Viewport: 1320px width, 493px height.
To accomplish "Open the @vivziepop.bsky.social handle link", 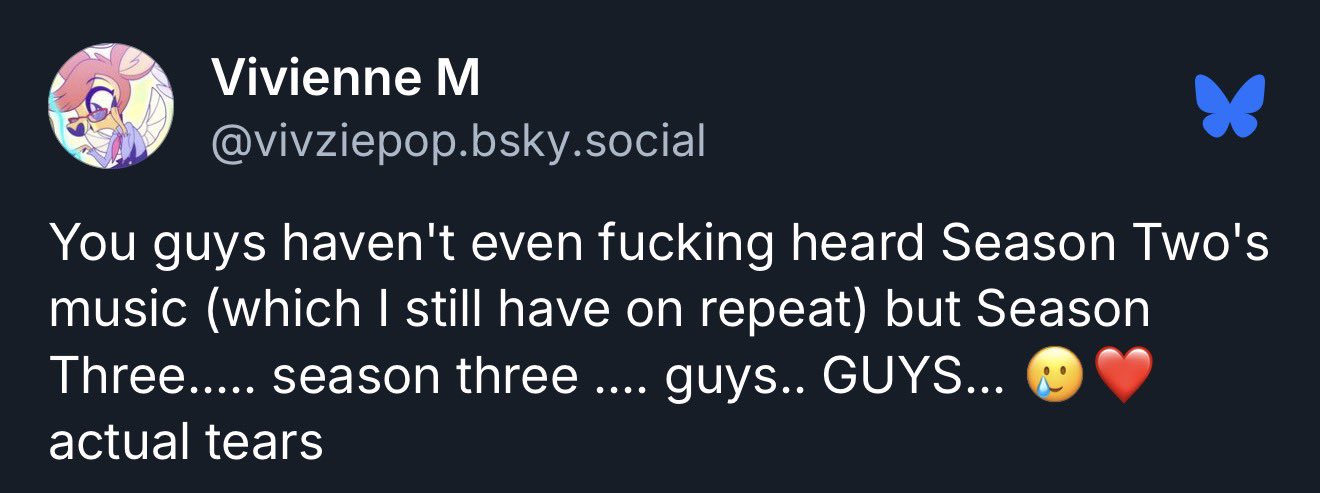I will pos(457,141).
